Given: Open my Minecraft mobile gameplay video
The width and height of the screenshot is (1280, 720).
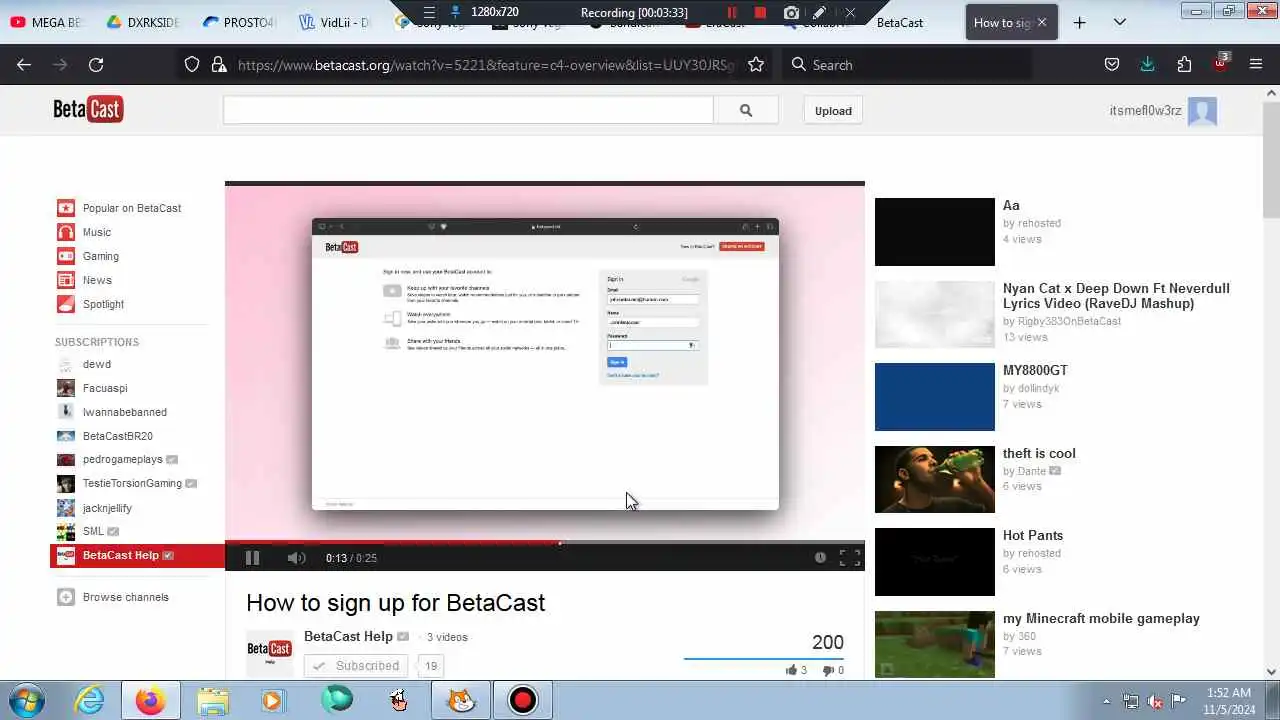Looking at the screenshot, I should (x=1101, y=618).
